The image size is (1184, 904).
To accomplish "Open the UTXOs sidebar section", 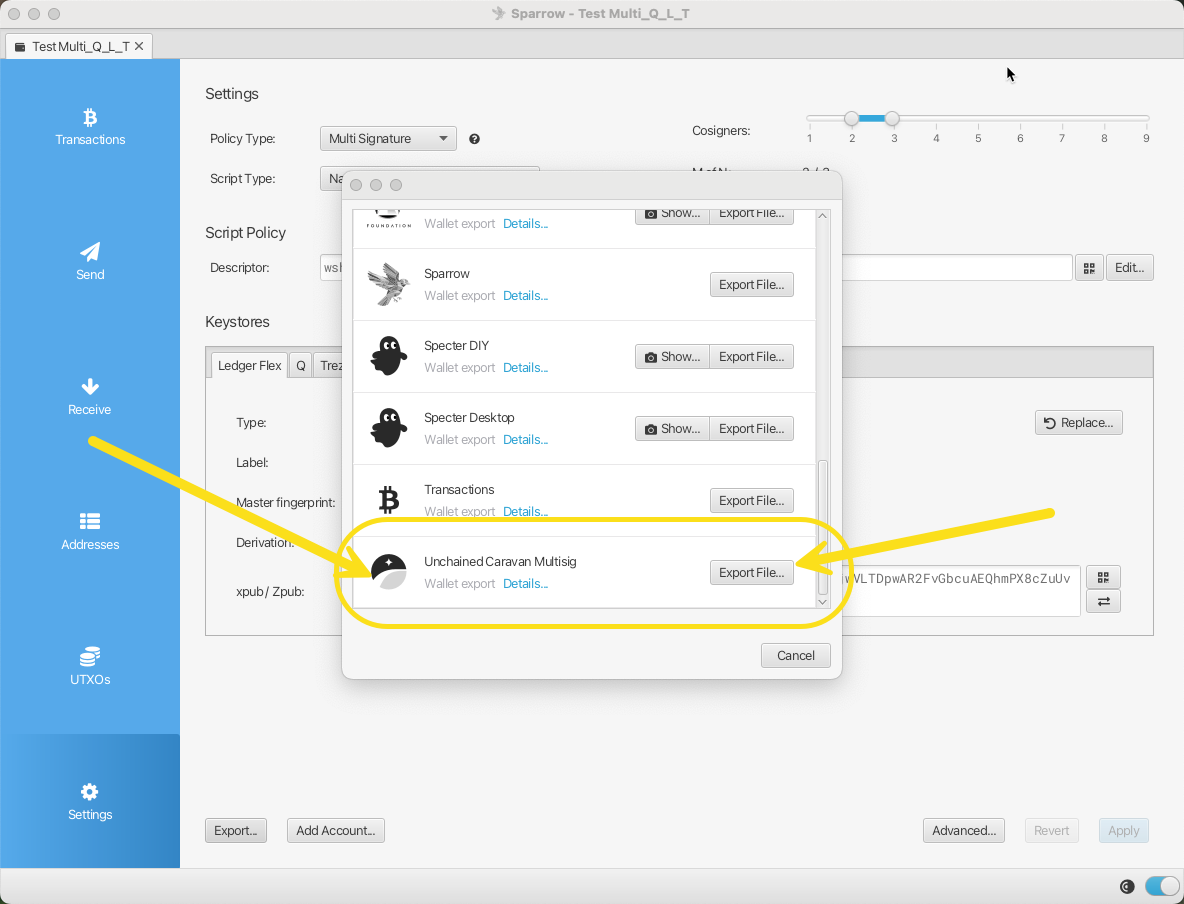I will (x=90, y=666).
